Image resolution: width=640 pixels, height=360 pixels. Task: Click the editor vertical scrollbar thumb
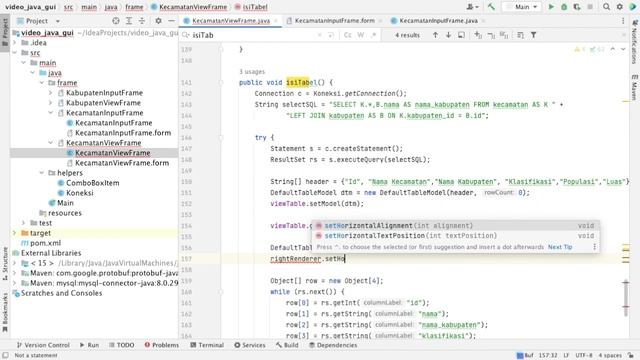coord(626,297)
